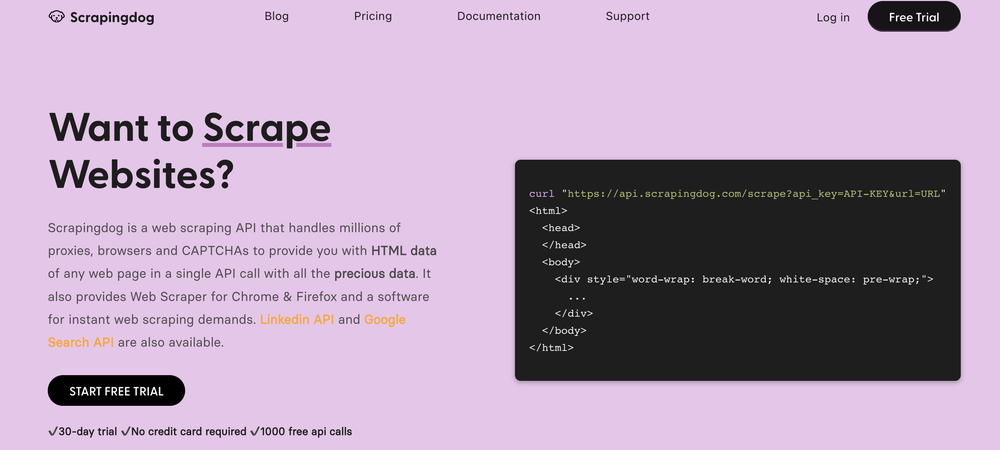
Task: Go to the Pricing menu item
Action: [373, 16]
